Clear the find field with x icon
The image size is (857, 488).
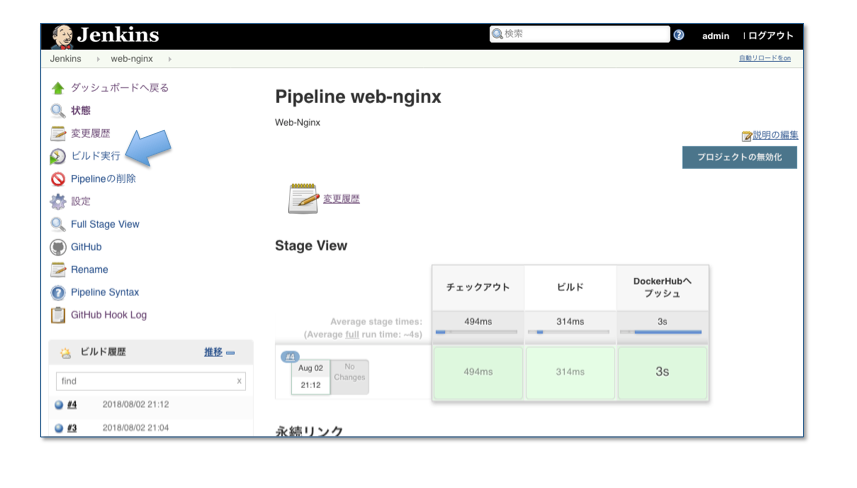click(239, 381)
